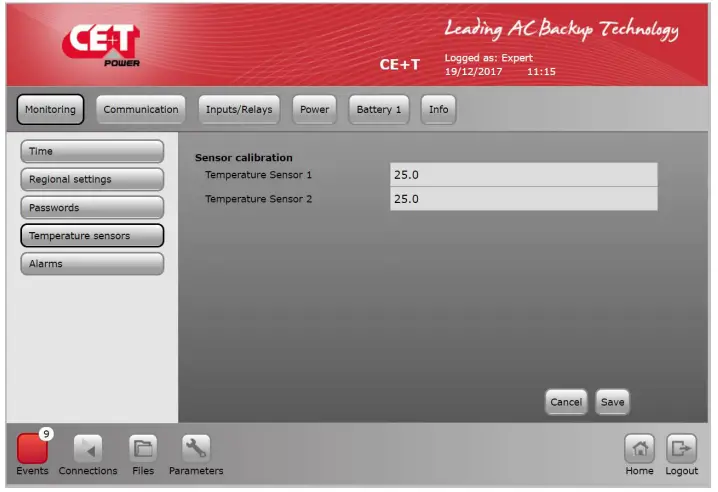Edit the Temperature Sensor 2 value field

(x=523, y=199)
